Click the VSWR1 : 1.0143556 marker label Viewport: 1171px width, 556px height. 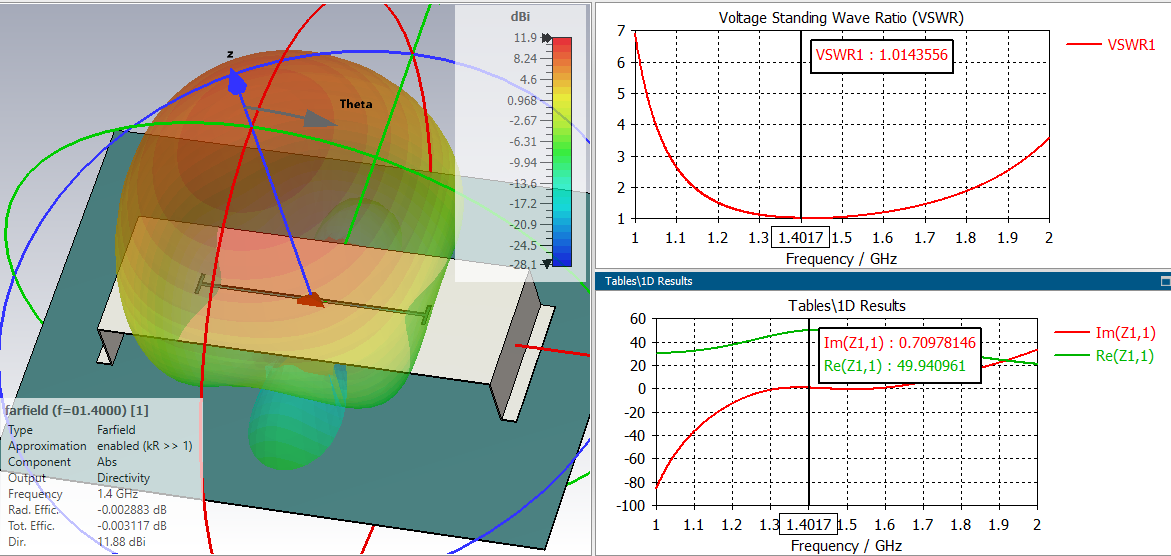(x=882, y=56)
